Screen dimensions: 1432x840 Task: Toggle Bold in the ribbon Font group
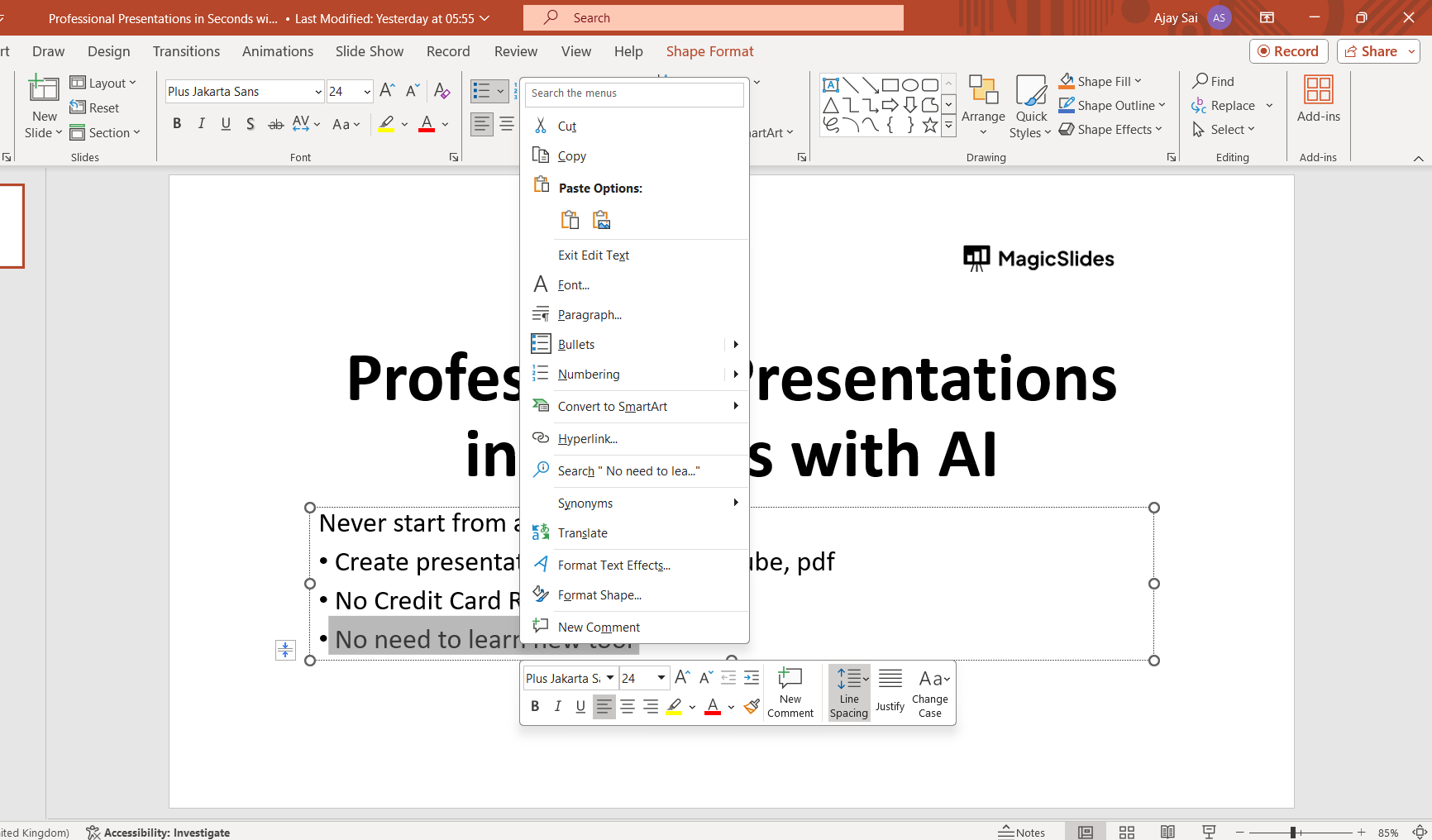pos(177,124)
